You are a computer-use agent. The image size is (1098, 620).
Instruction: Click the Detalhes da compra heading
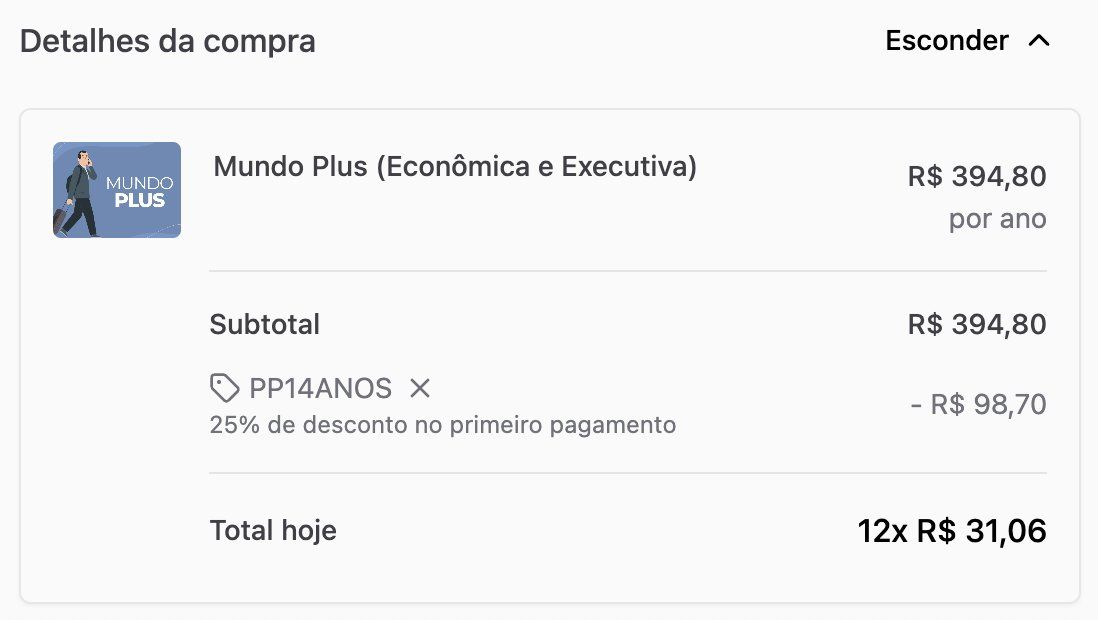pos(168,41)
